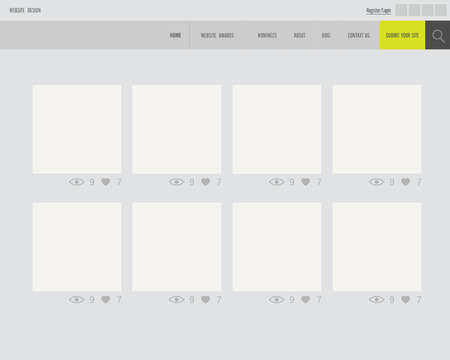The width and height of the screenshot is (450, 360).
Task: Like bottom row's second card with heart icon
Action: tap(206, 299)
